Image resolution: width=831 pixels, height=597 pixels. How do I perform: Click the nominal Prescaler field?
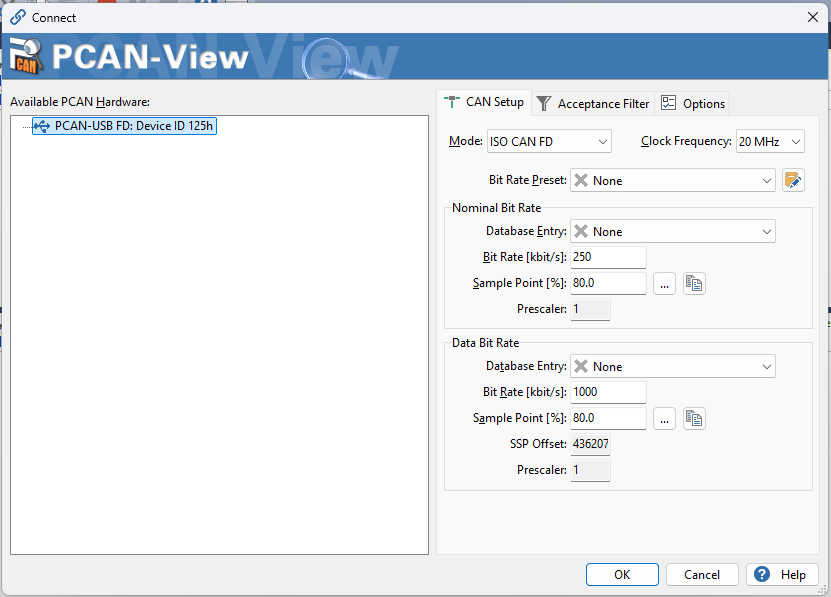tap(590, 309)
